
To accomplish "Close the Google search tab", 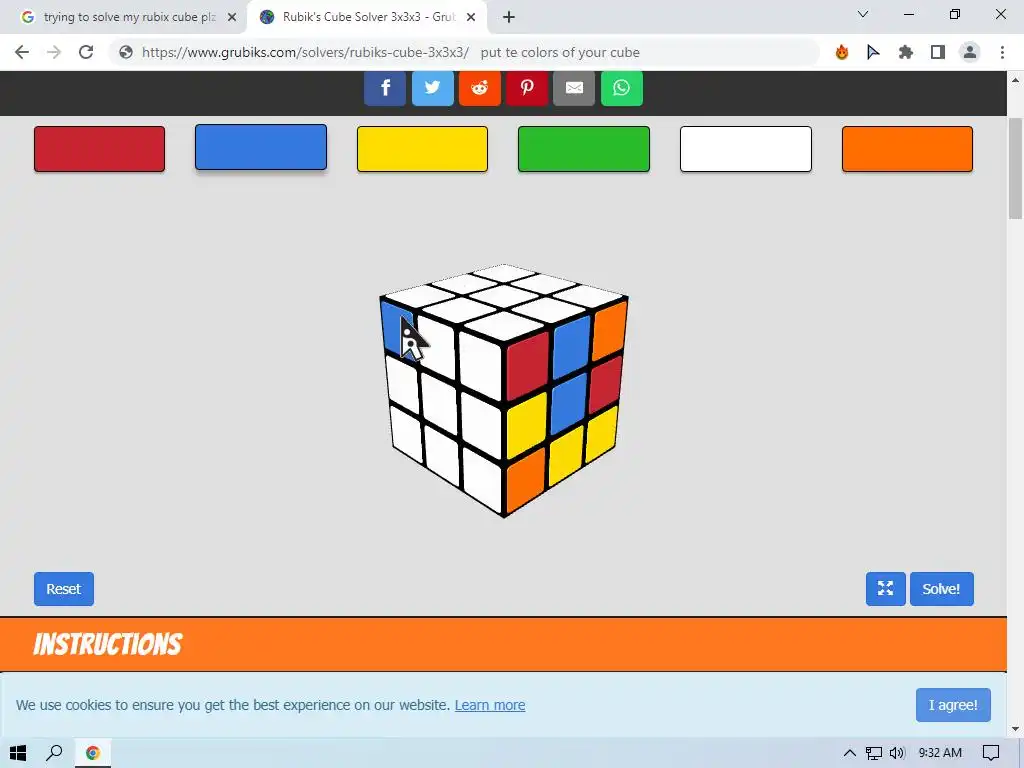I will point(232,17).
